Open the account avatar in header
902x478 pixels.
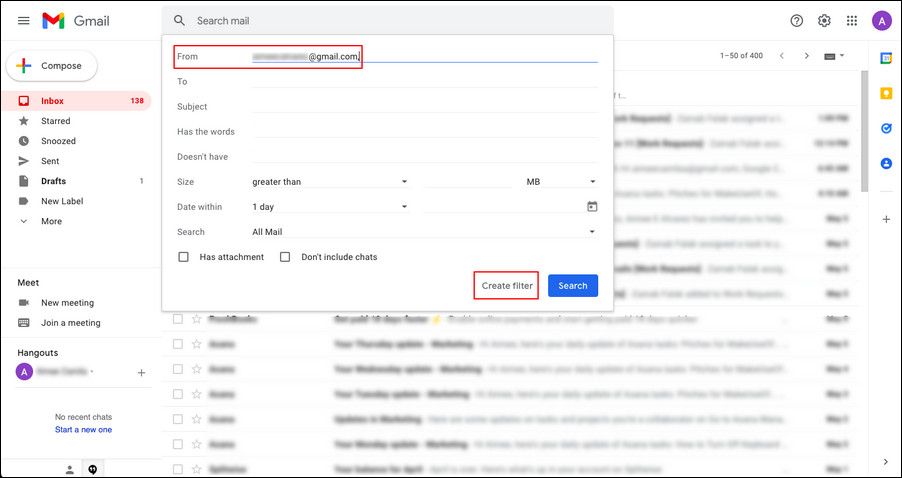[881, 21]
